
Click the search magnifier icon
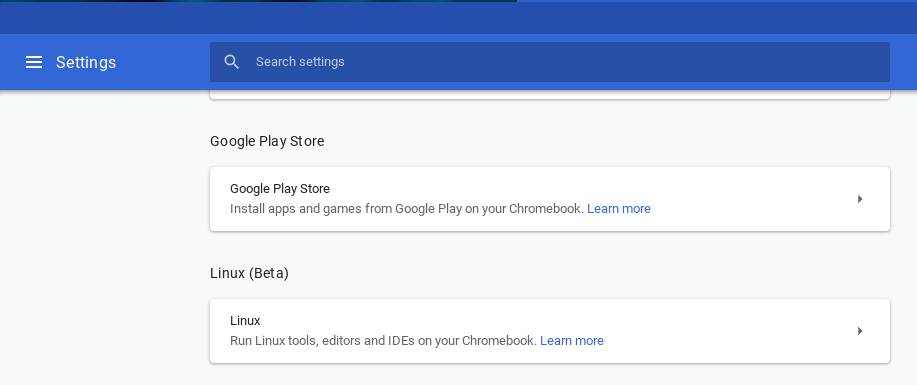coord(232,62)
